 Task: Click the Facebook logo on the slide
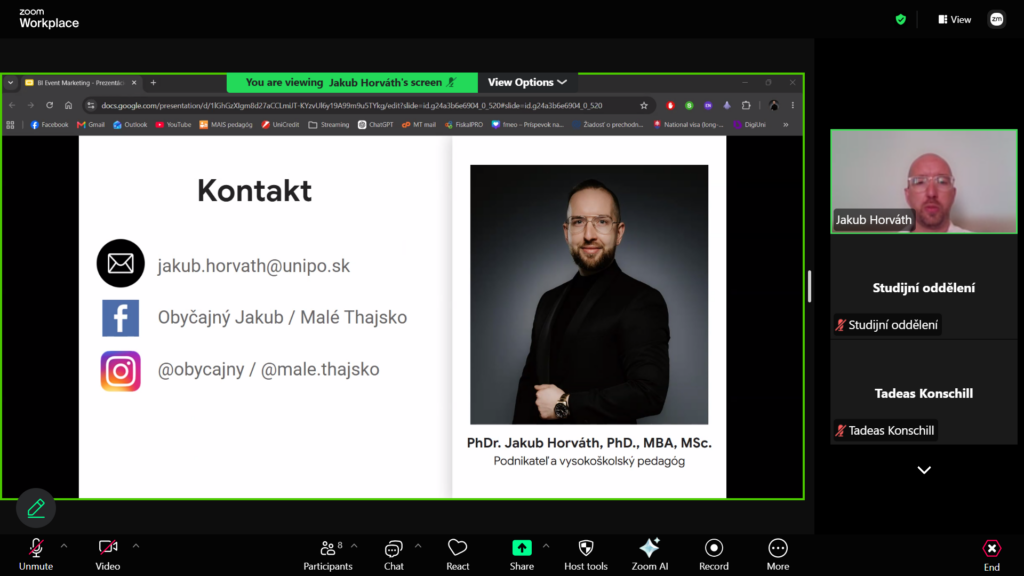[x=121, y=318]
